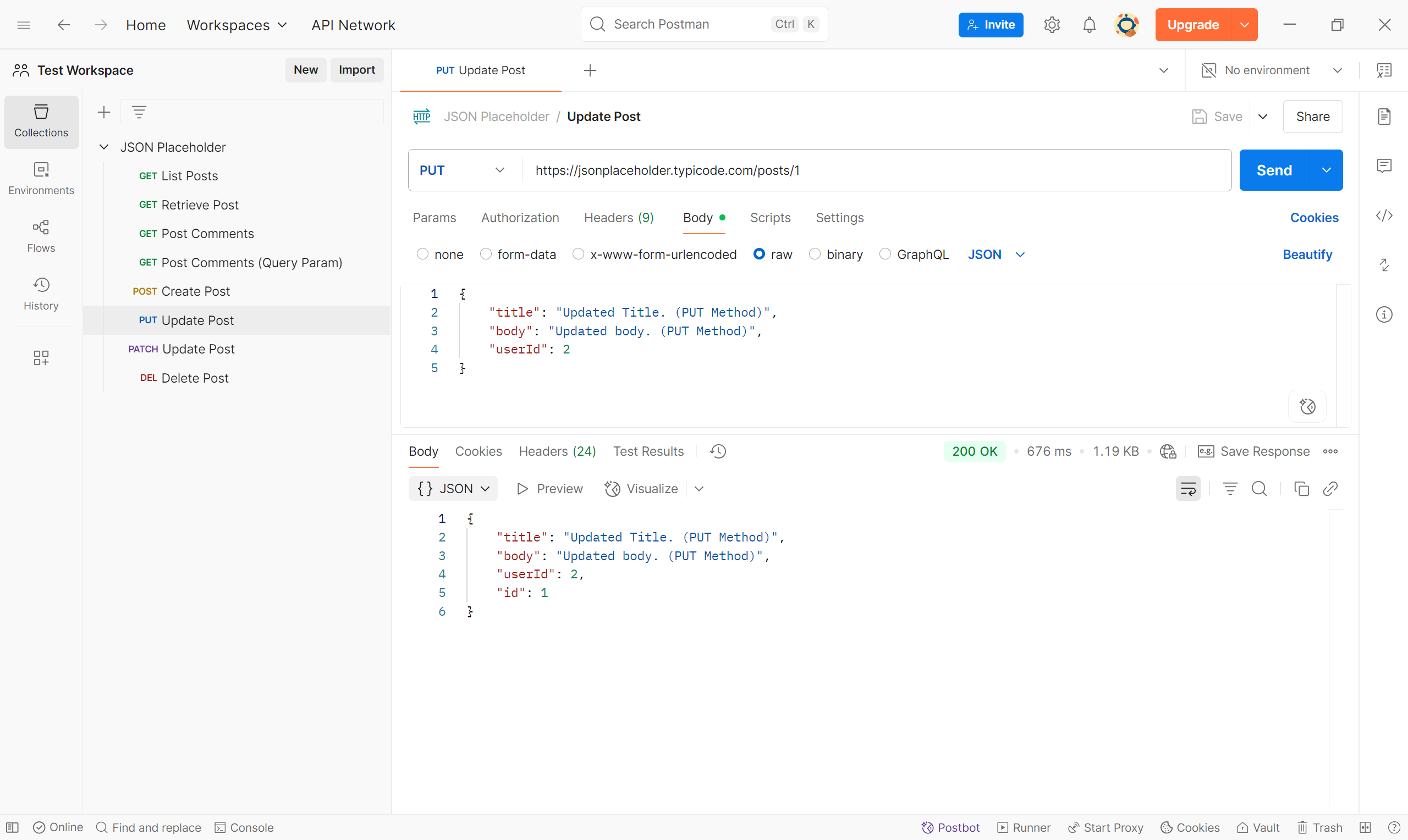Screen dimensions: 1408x840
Task: Open comments icon in right sidebar
Action: (1384, 166)
